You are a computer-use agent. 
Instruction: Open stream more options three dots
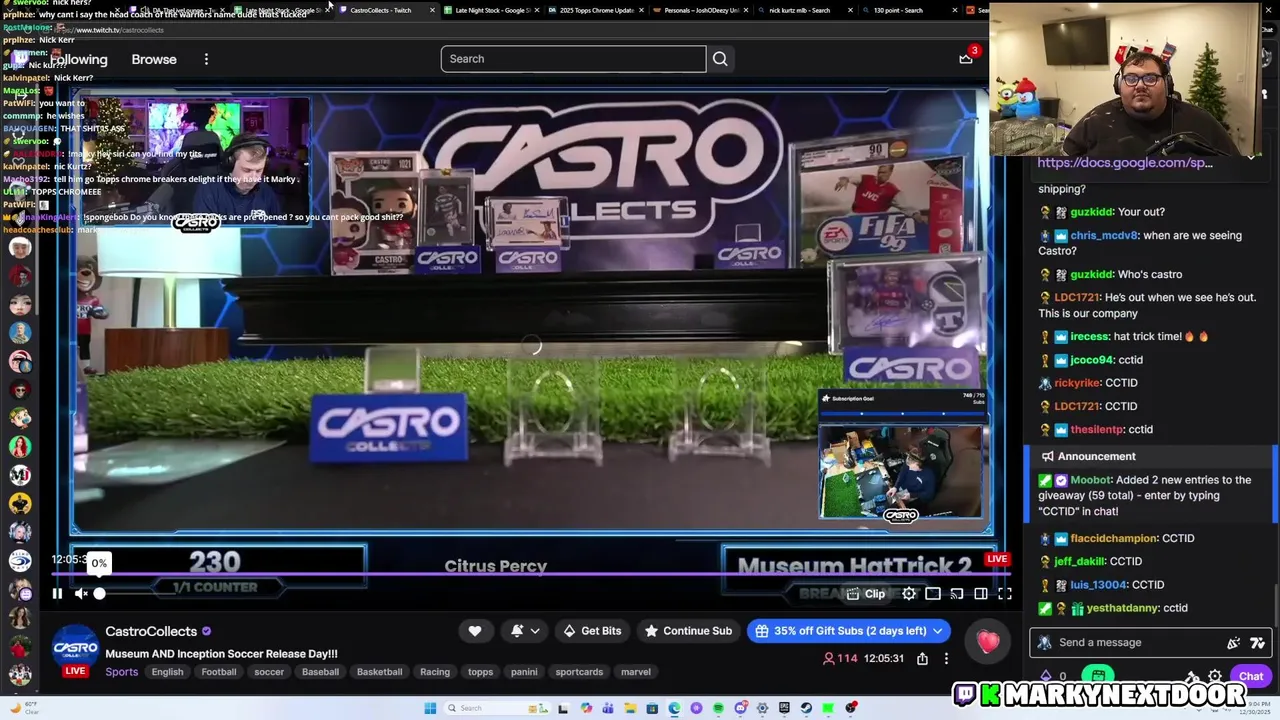(x=946, y=659)
